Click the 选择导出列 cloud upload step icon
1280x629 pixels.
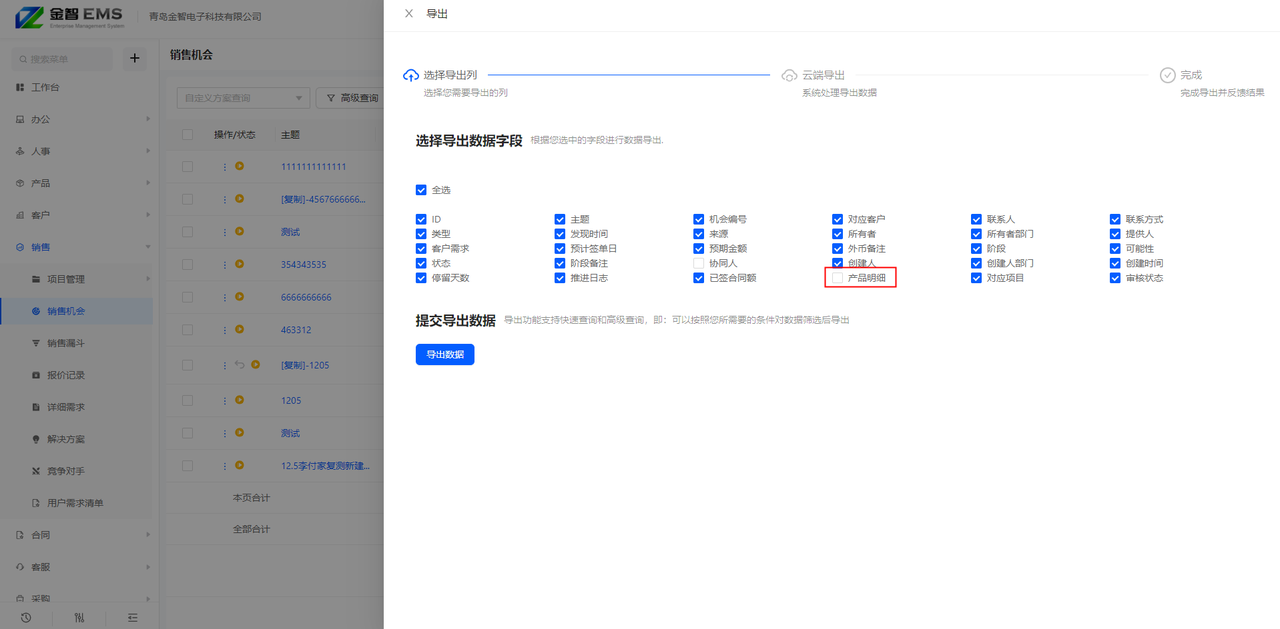(411, 76)
